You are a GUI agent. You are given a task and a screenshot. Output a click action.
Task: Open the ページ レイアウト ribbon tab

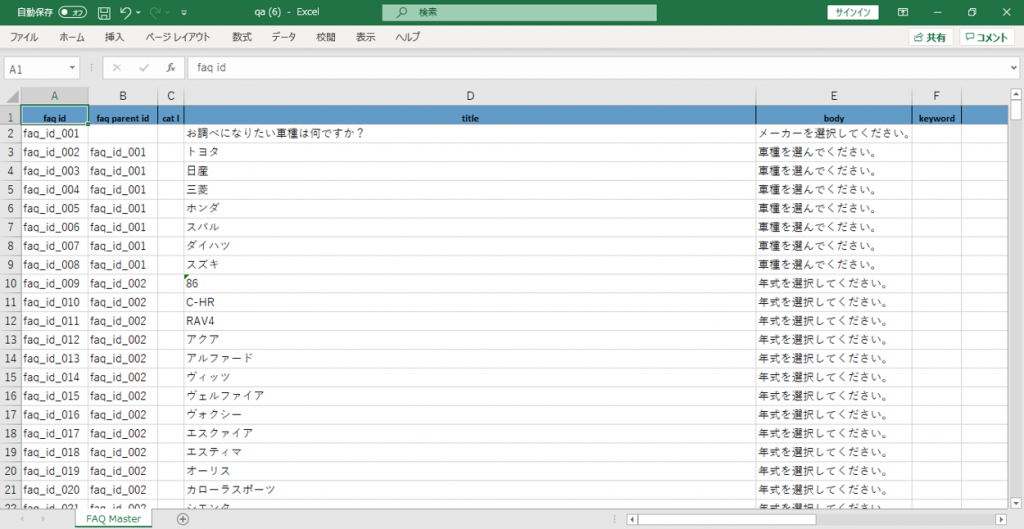tap(178, 37)
